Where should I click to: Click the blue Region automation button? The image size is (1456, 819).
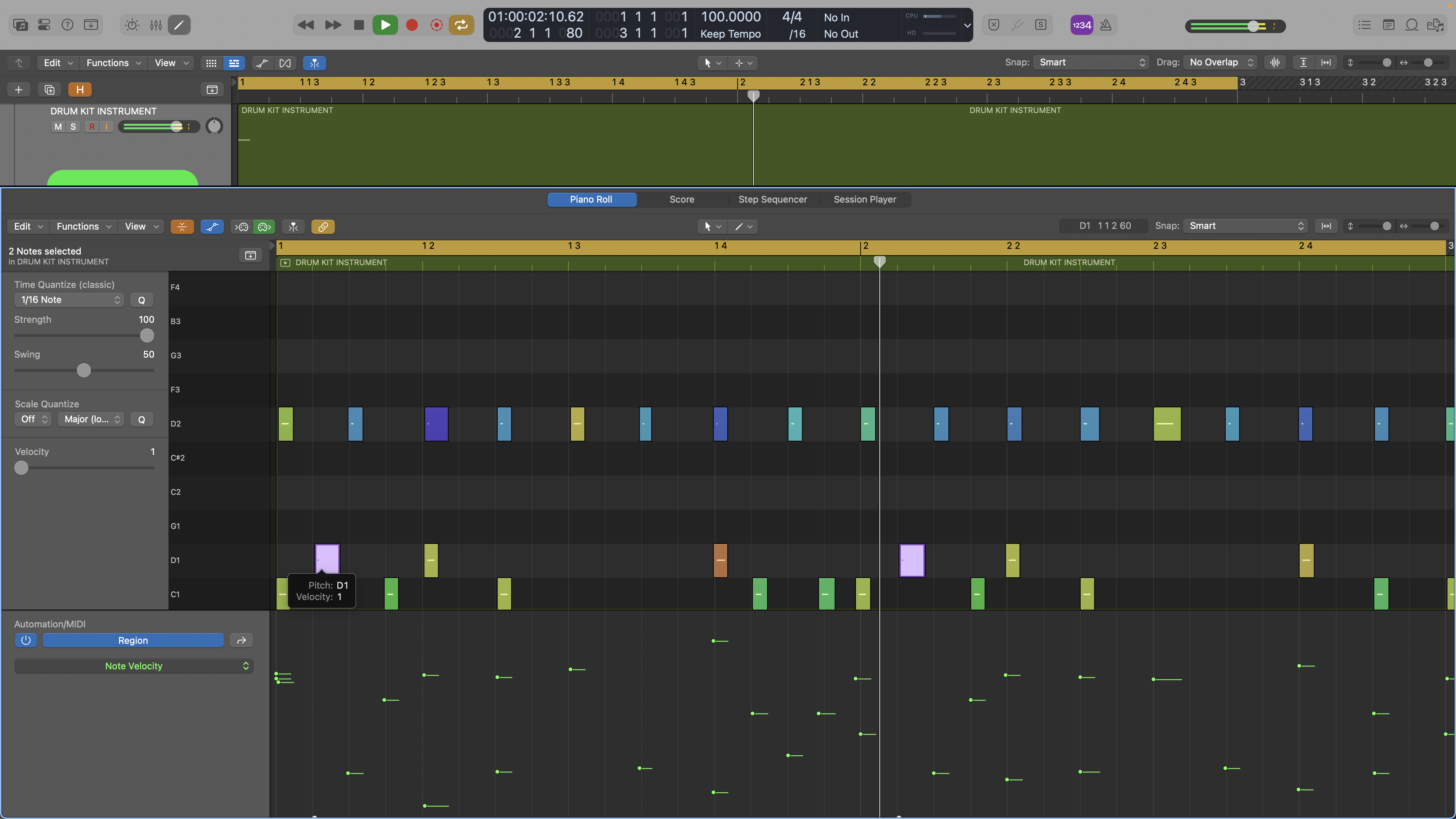(133, 641)
